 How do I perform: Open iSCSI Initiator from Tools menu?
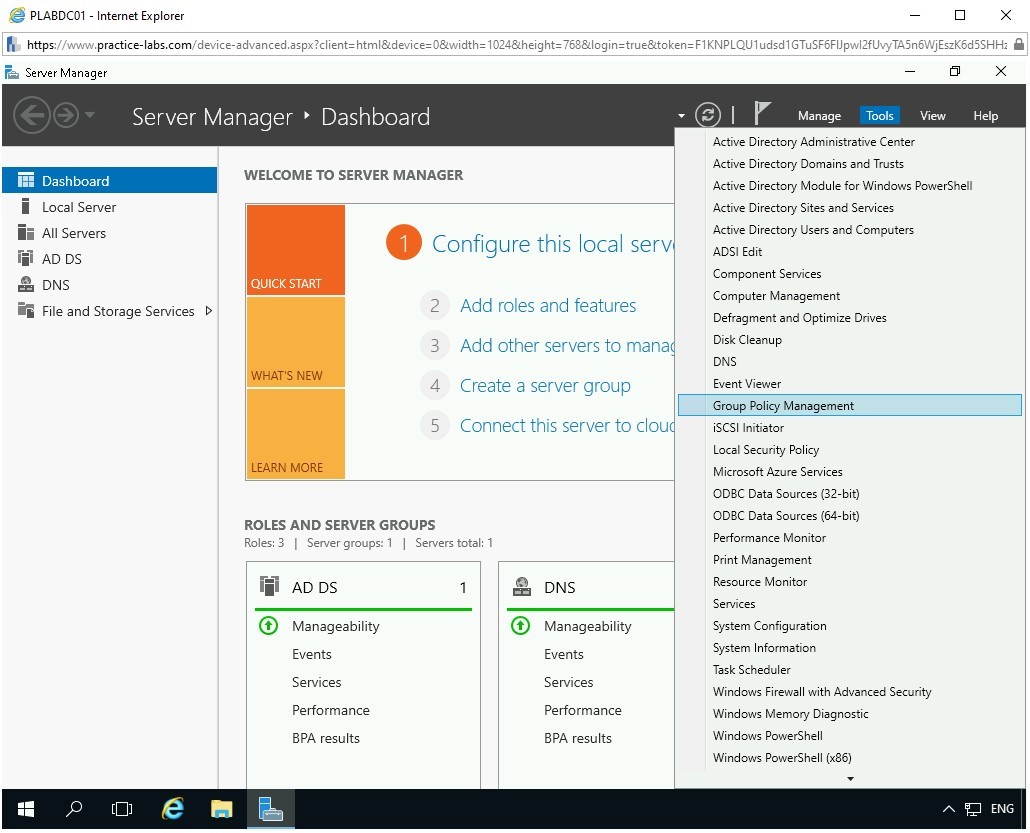coord(849,428)
